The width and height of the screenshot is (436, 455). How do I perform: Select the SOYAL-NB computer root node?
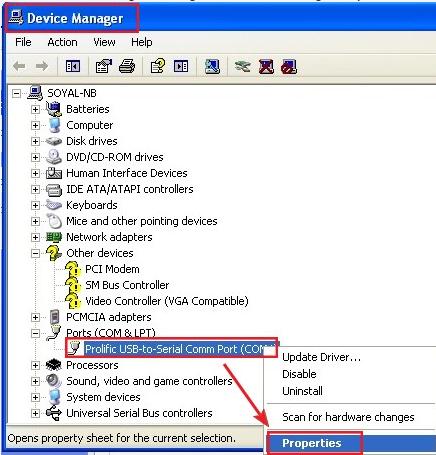tap(72, 93)
